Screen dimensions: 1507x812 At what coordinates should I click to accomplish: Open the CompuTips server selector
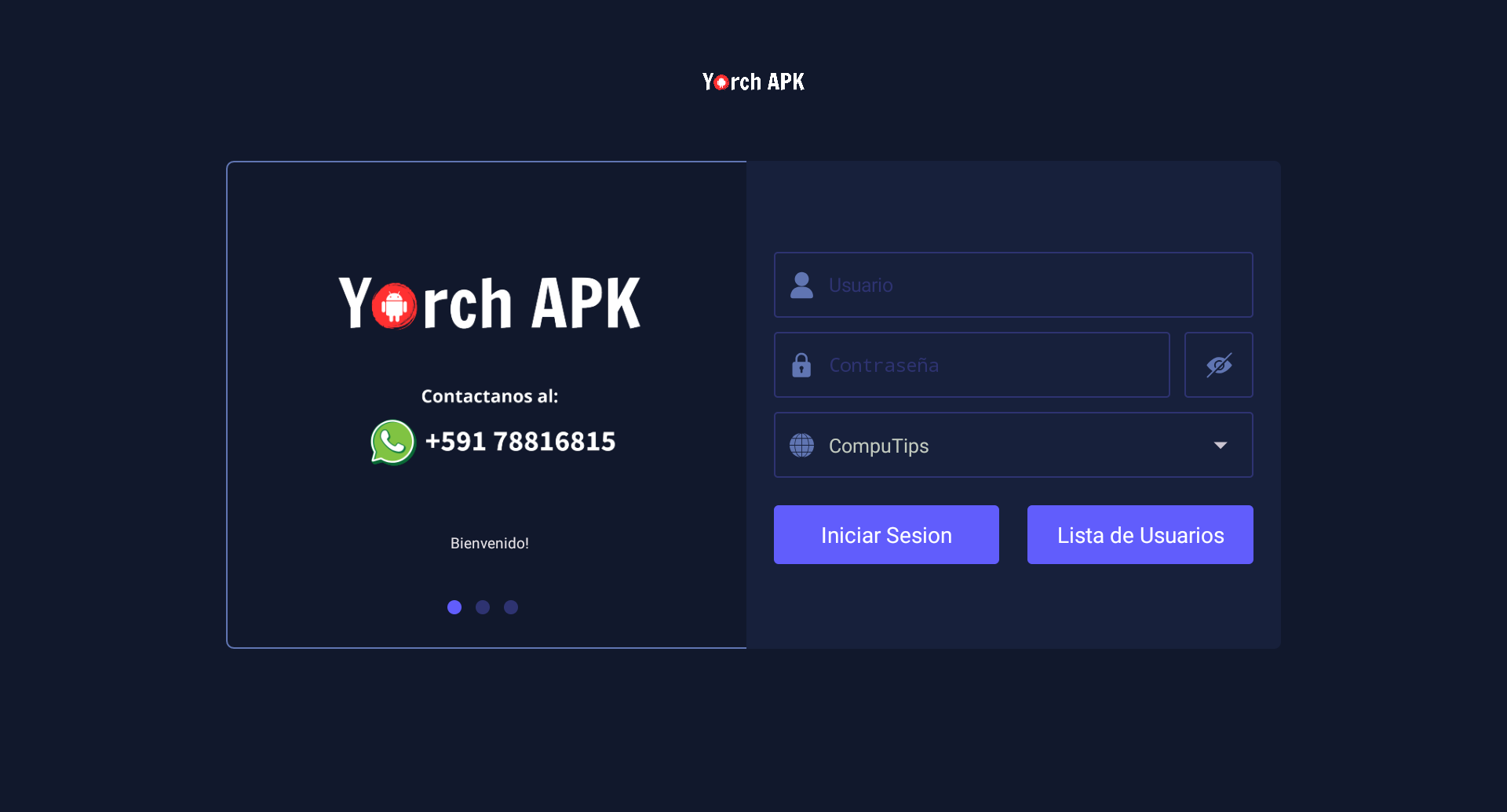pyautogui.click(x=1013, y=445)
